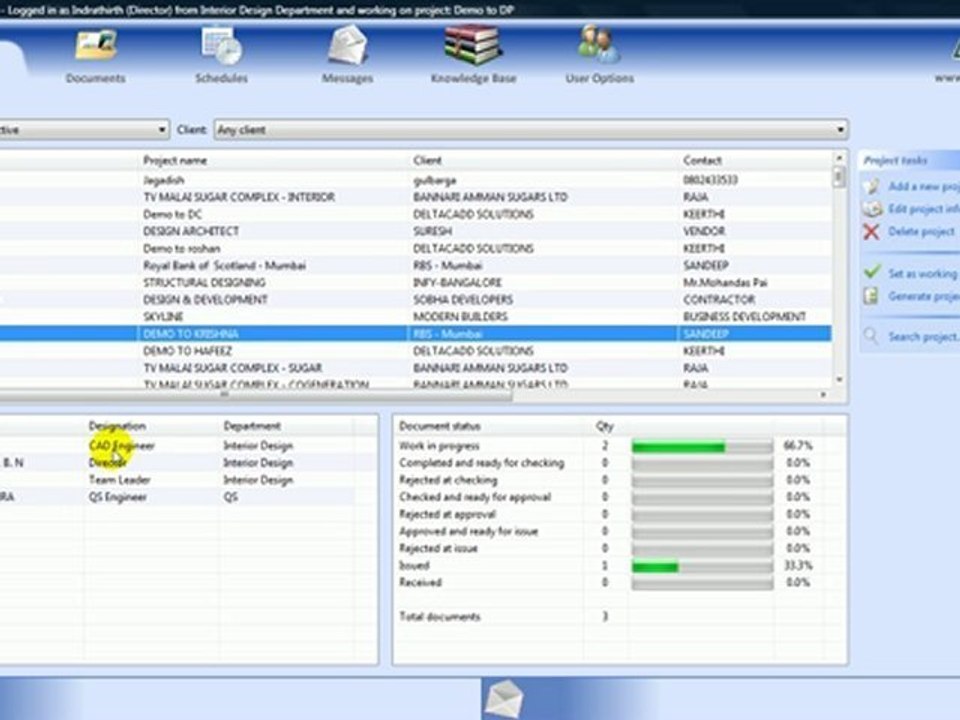Screen dimensions: 960x720
Task: Click the Project name column header
Action: pyautogui.click(x=175, y=160)
